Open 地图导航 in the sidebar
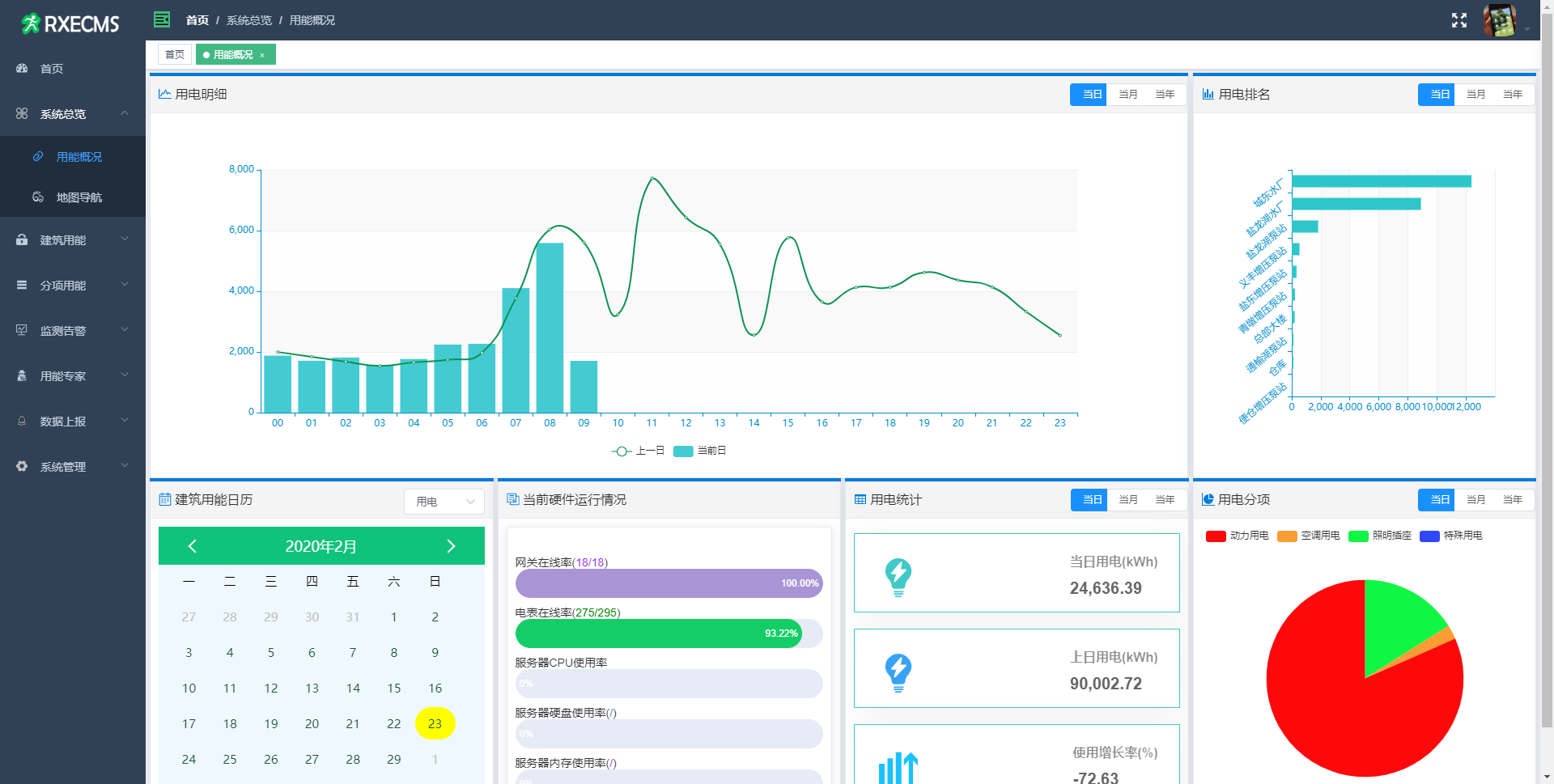Screen dimensions: 1554x784 tap(79, 197)
